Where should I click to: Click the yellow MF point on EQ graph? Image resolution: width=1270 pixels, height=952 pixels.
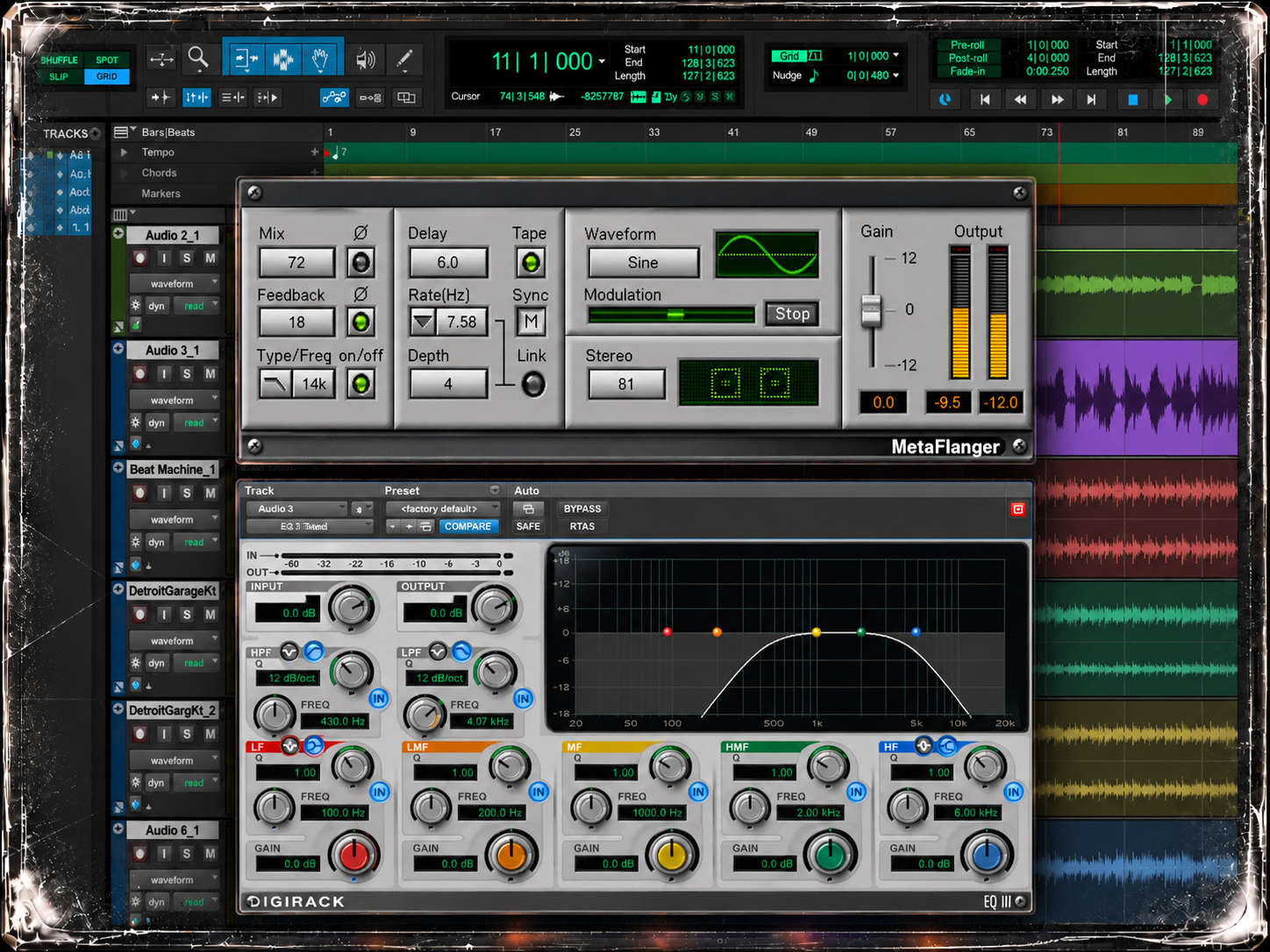pos(817,632)
